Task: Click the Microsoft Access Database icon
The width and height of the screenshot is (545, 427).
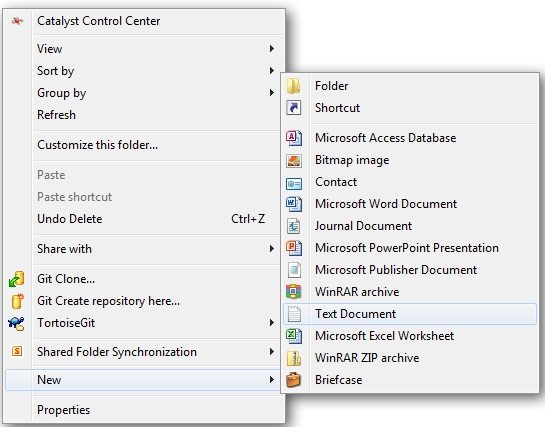Action: [294, 138]
